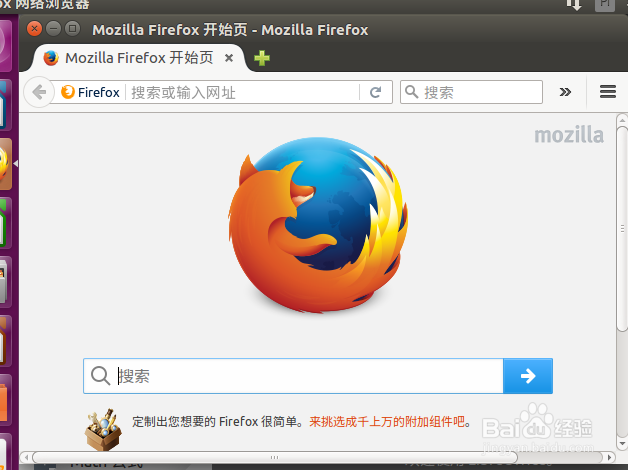This screenshot has height=470, width=628.
Task: Click horizontal scrollbar left arrow
Action: coord(26,457)
